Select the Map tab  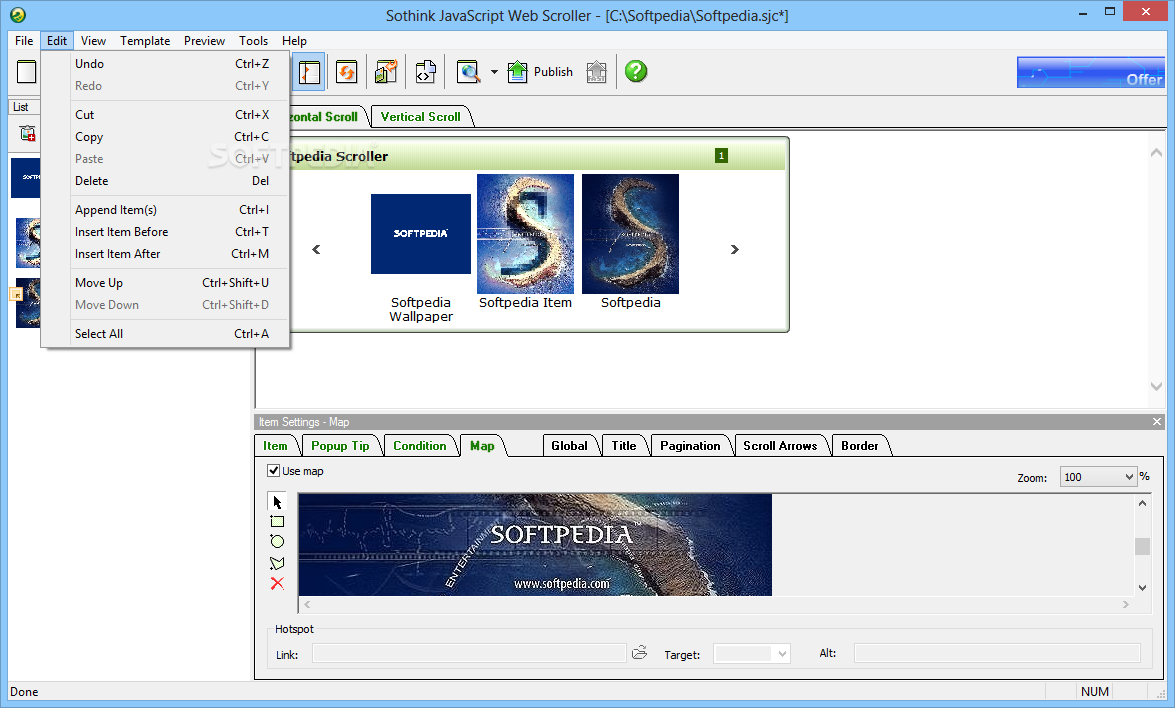click(x=482, y=446)
